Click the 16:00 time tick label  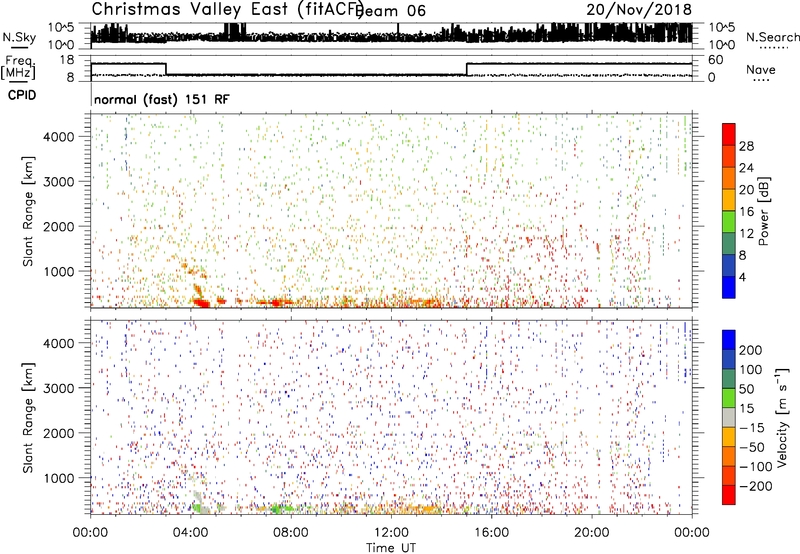[x=491, y=533]
